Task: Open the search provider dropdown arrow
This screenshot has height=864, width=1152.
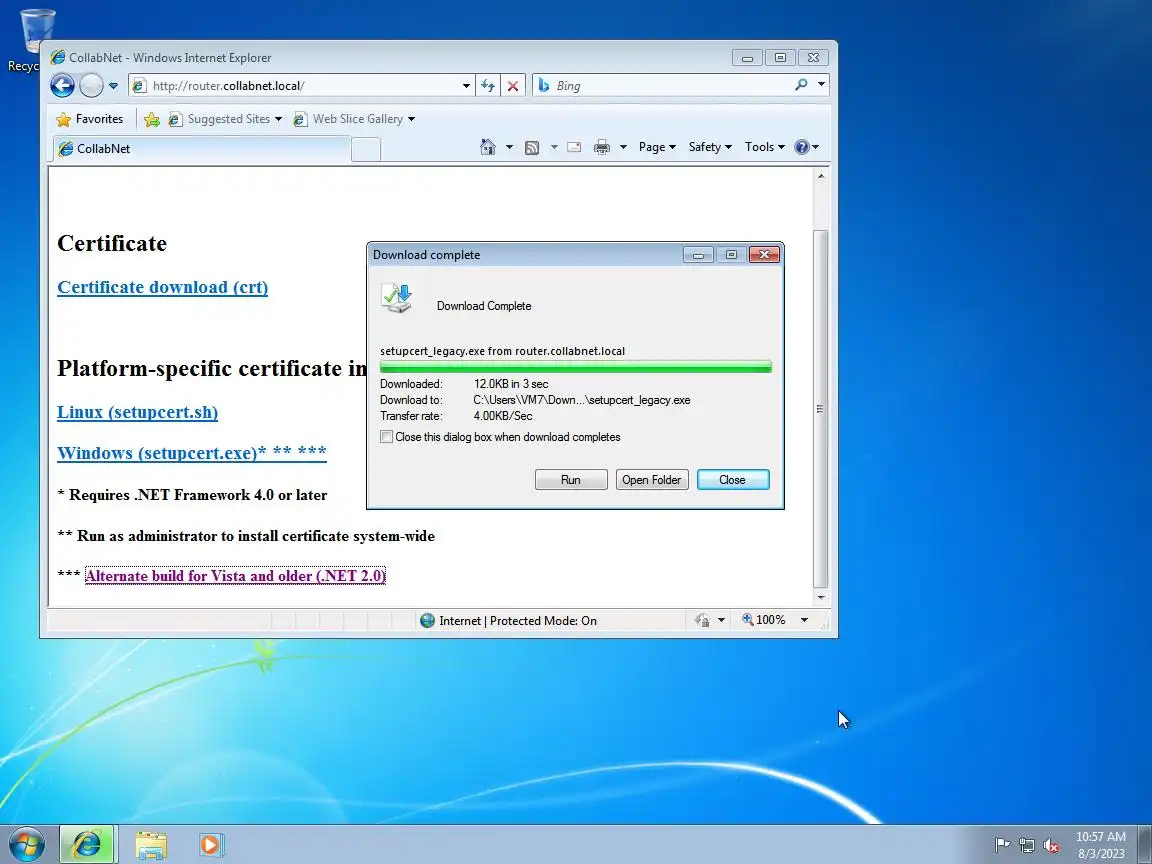Action: (821, 85)
